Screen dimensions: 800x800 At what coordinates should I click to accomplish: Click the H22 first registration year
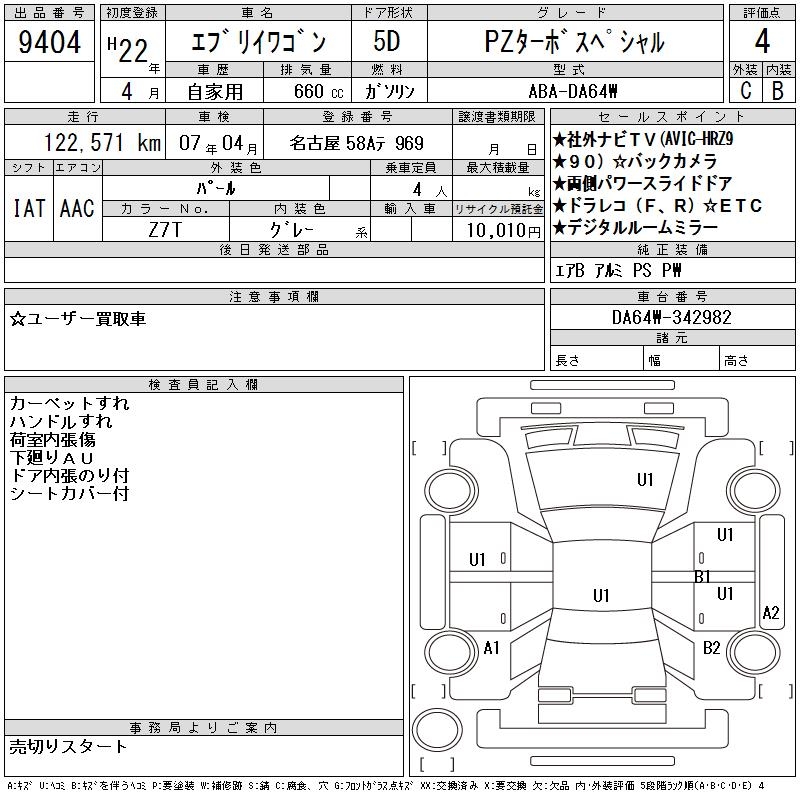[128, 49]
